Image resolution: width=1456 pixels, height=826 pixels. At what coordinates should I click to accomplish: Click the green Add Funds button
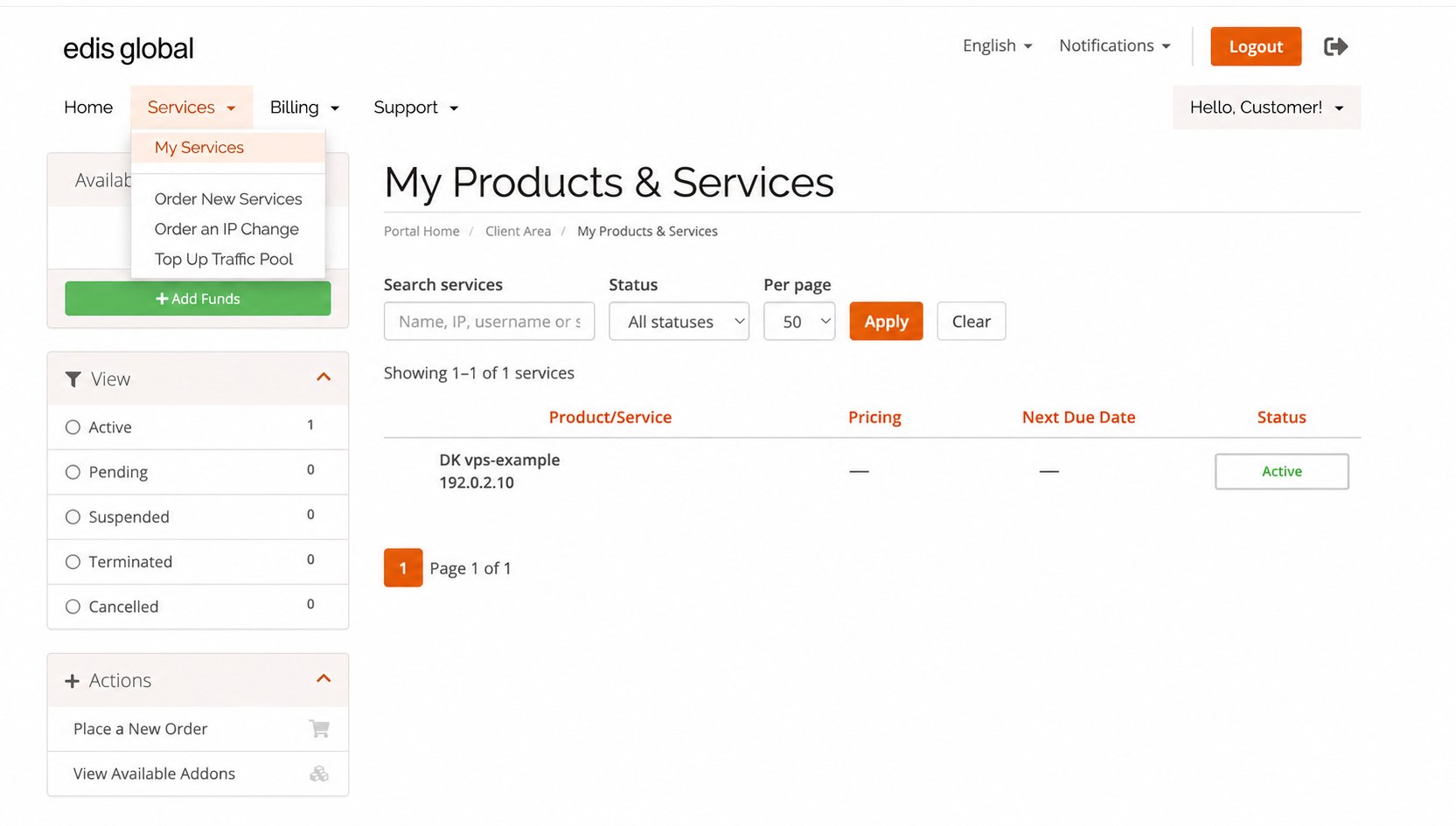[x=198, y=299]
